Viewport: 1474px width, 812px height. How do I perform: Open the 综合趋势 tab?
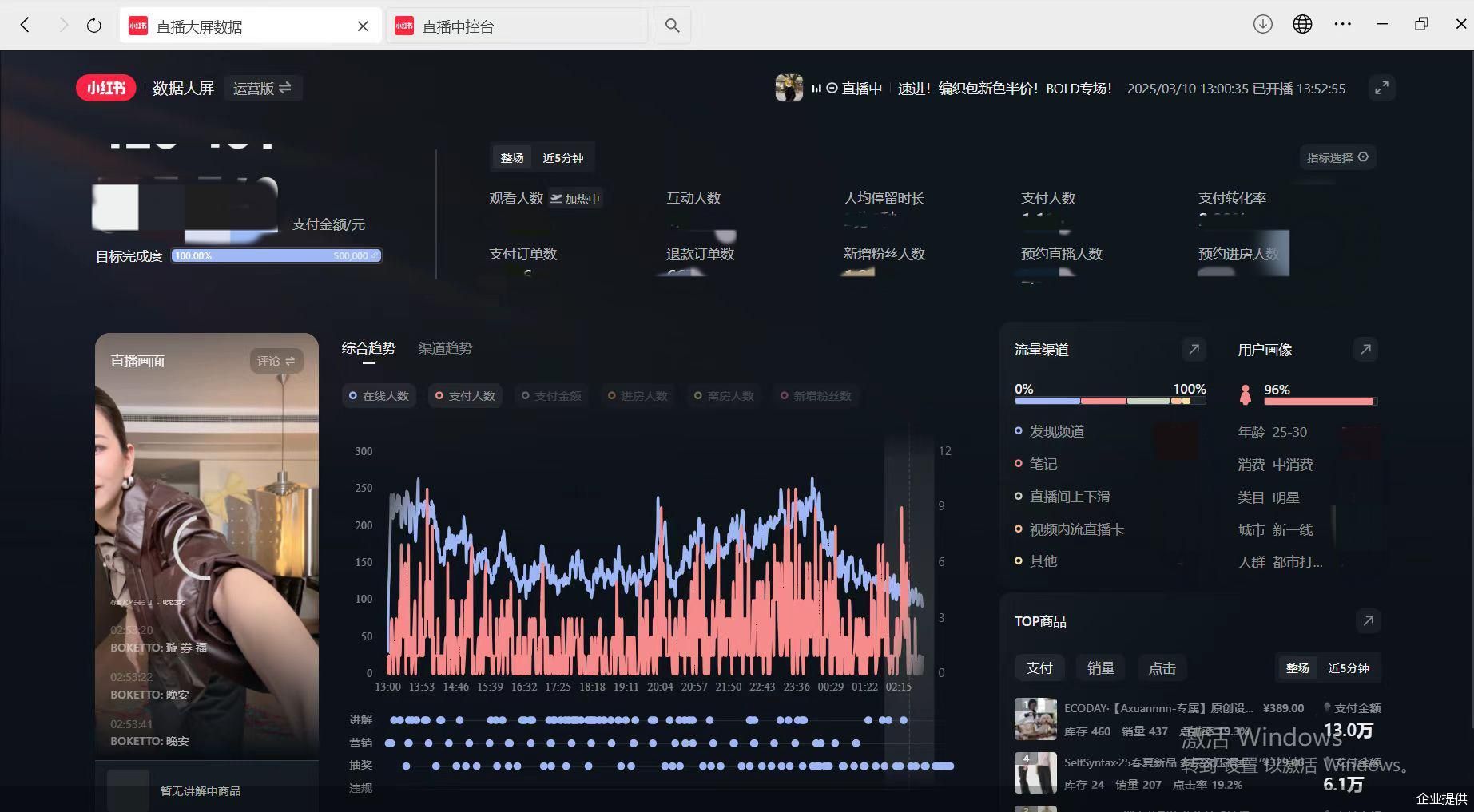tap(368, 348)
